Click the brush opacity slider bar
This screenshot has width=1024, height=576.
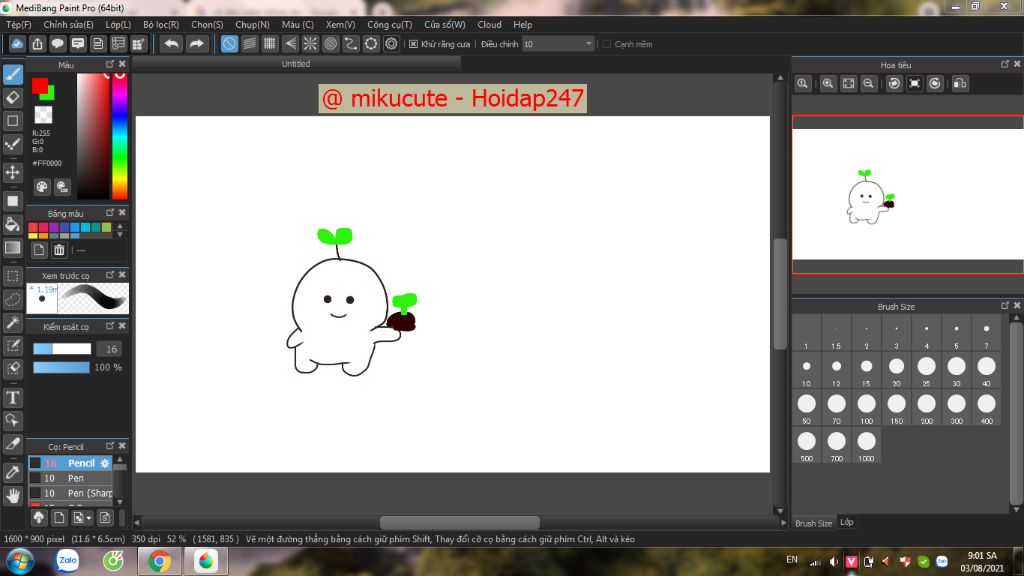pyautogui.click(x=61, y=367)
